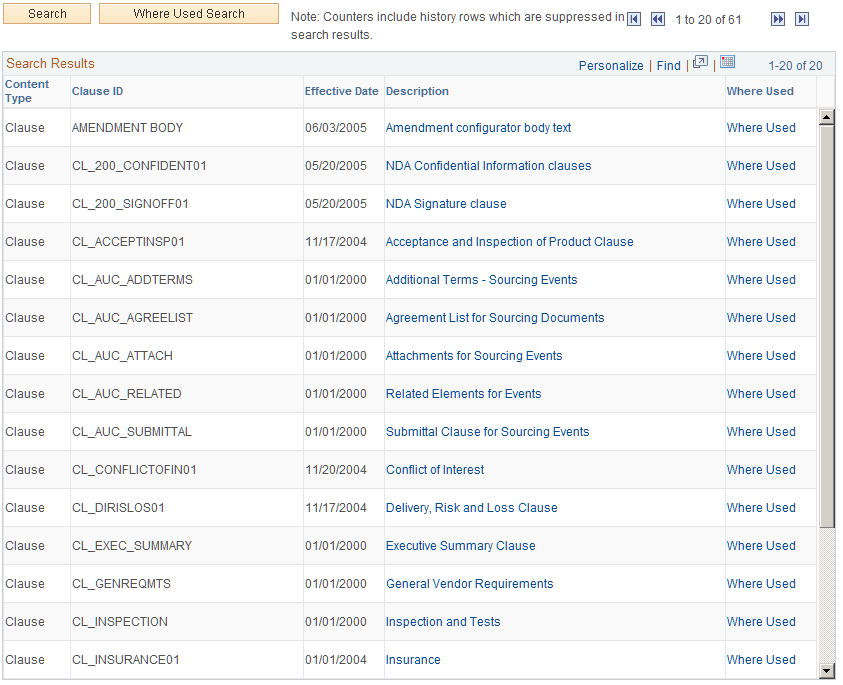The image size is (843, 685).
Task: Open Amendment configurator body text
Action: coord(478,127)
